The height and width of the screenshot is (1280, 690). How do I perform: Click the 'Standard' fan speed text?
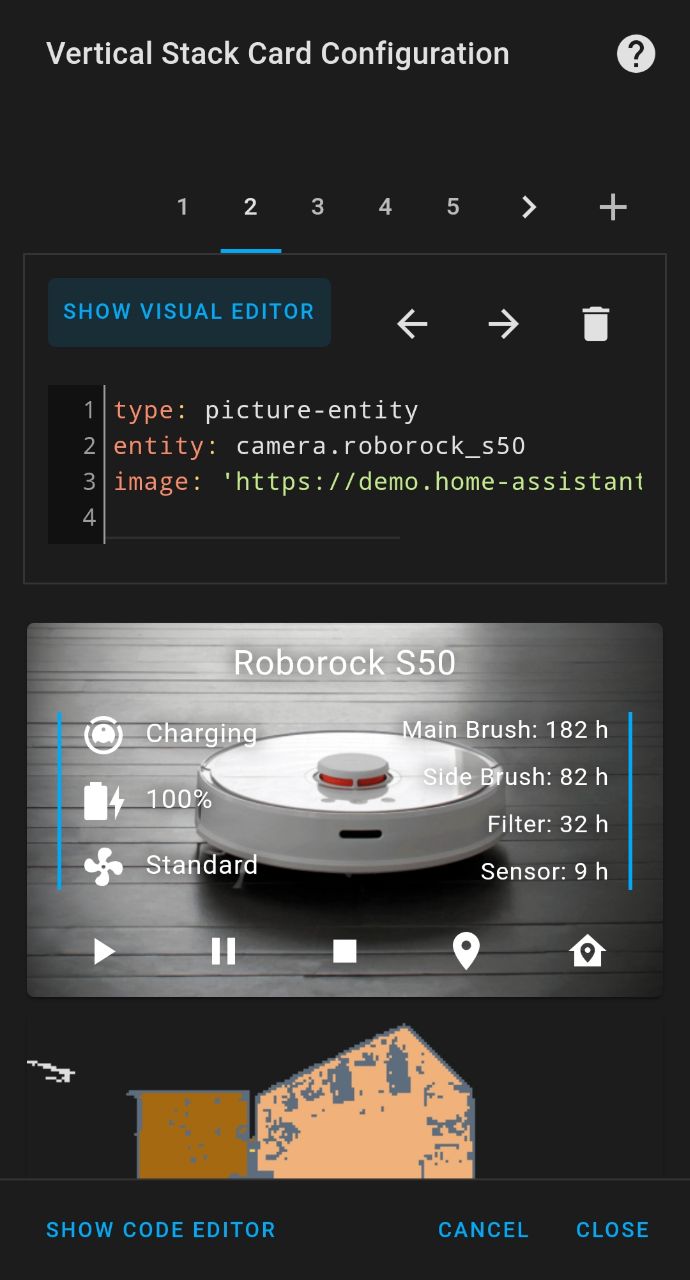202,865
